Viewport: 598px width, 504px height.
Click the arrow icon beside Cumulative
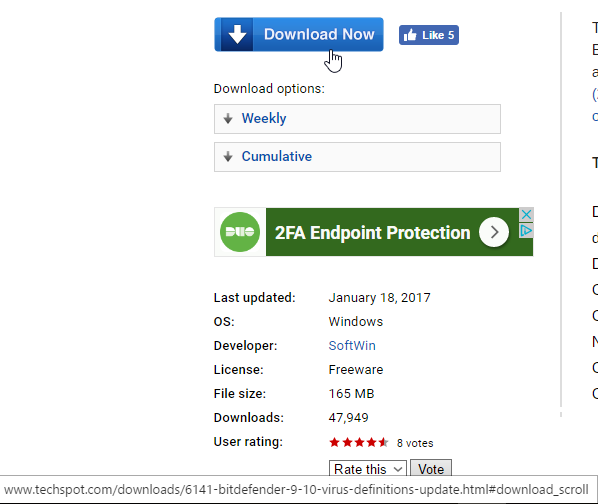click(228, 157)
